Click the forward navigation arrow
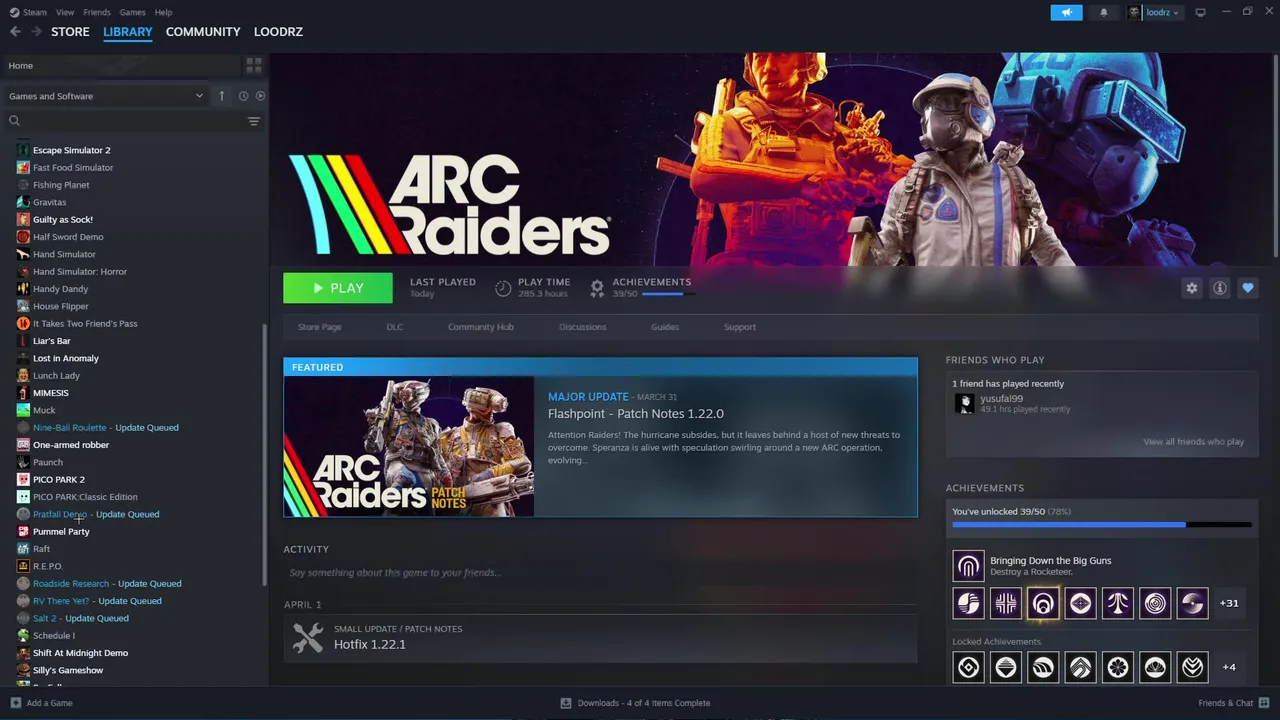The width and height of the screenshot is (1280, 720). (37, 32)
